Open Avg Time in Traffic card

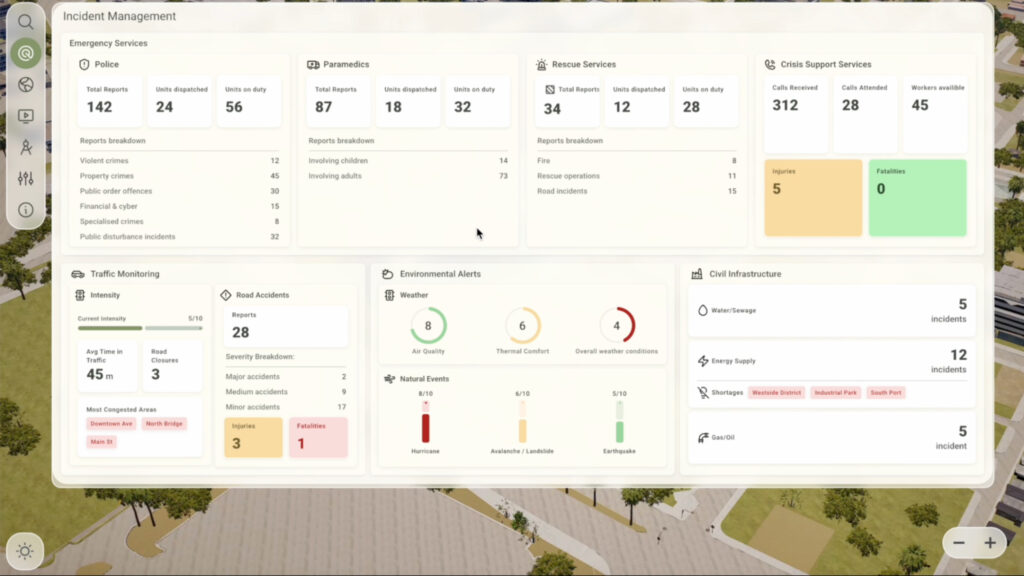click(x=108, y=366)
